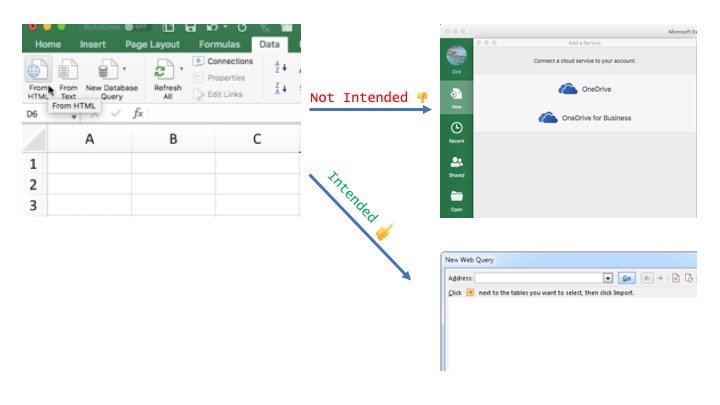
Task: Open New Database Query icon
Action: tap(107, 70)
